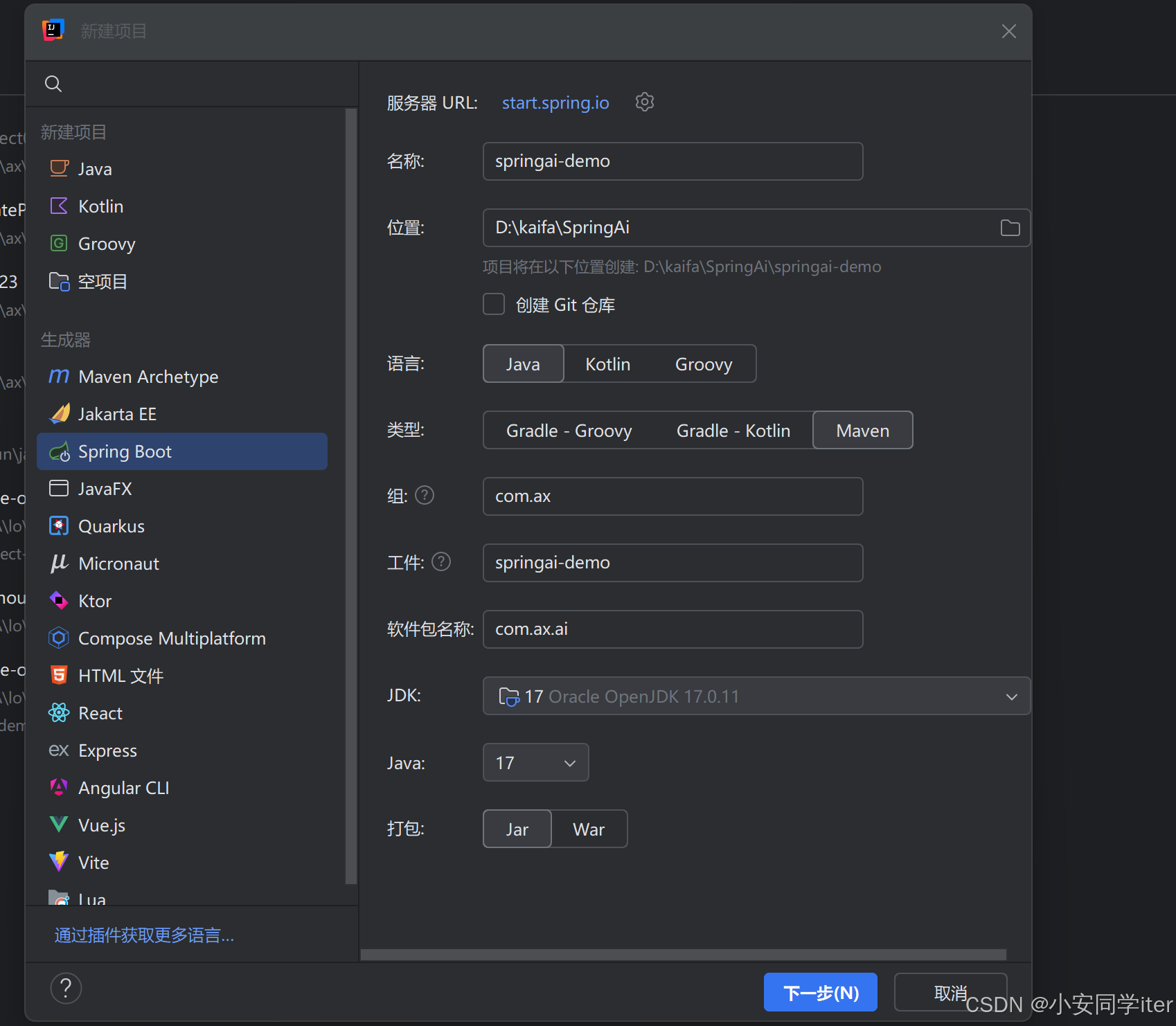Click the 名称 field containing springai-demo
Viewport: 1176px width, 1026px height.
(673, 161)
